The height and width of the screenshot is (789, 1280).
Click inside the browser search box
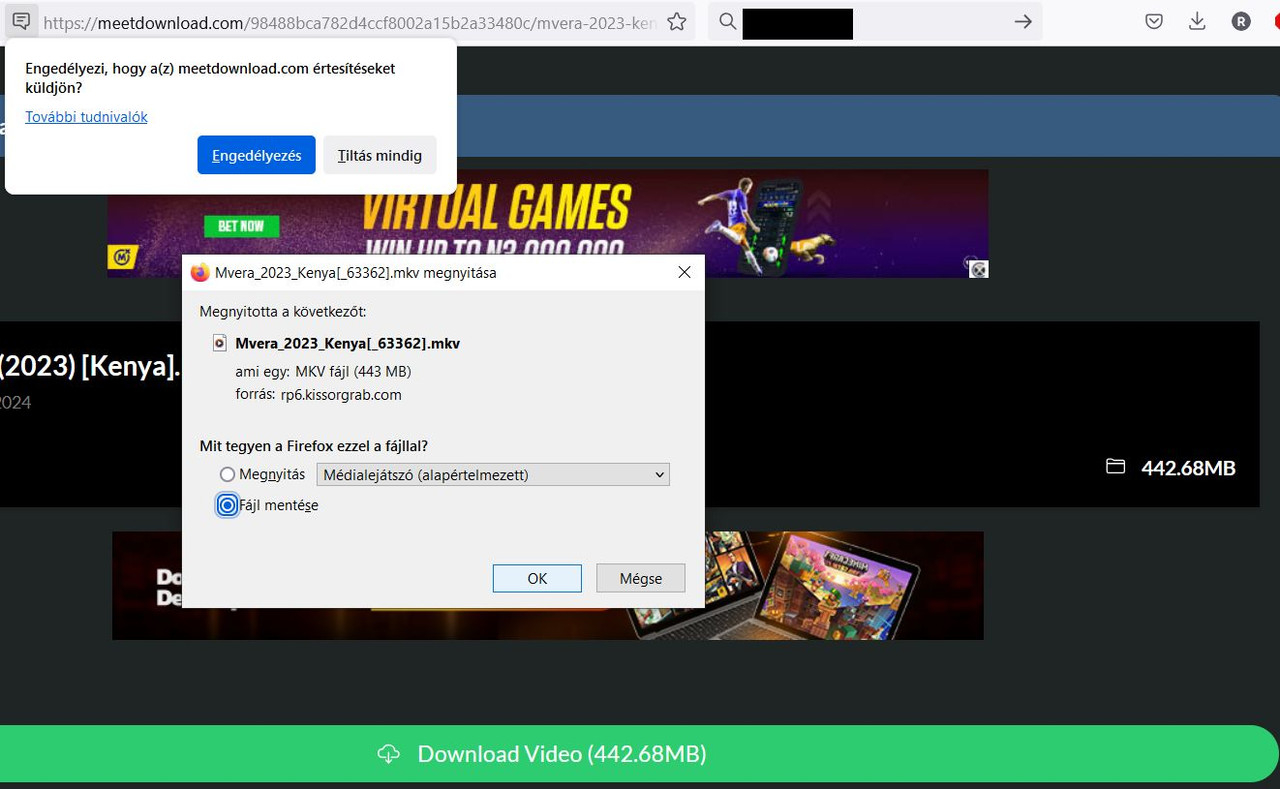(x=875, y=21)
